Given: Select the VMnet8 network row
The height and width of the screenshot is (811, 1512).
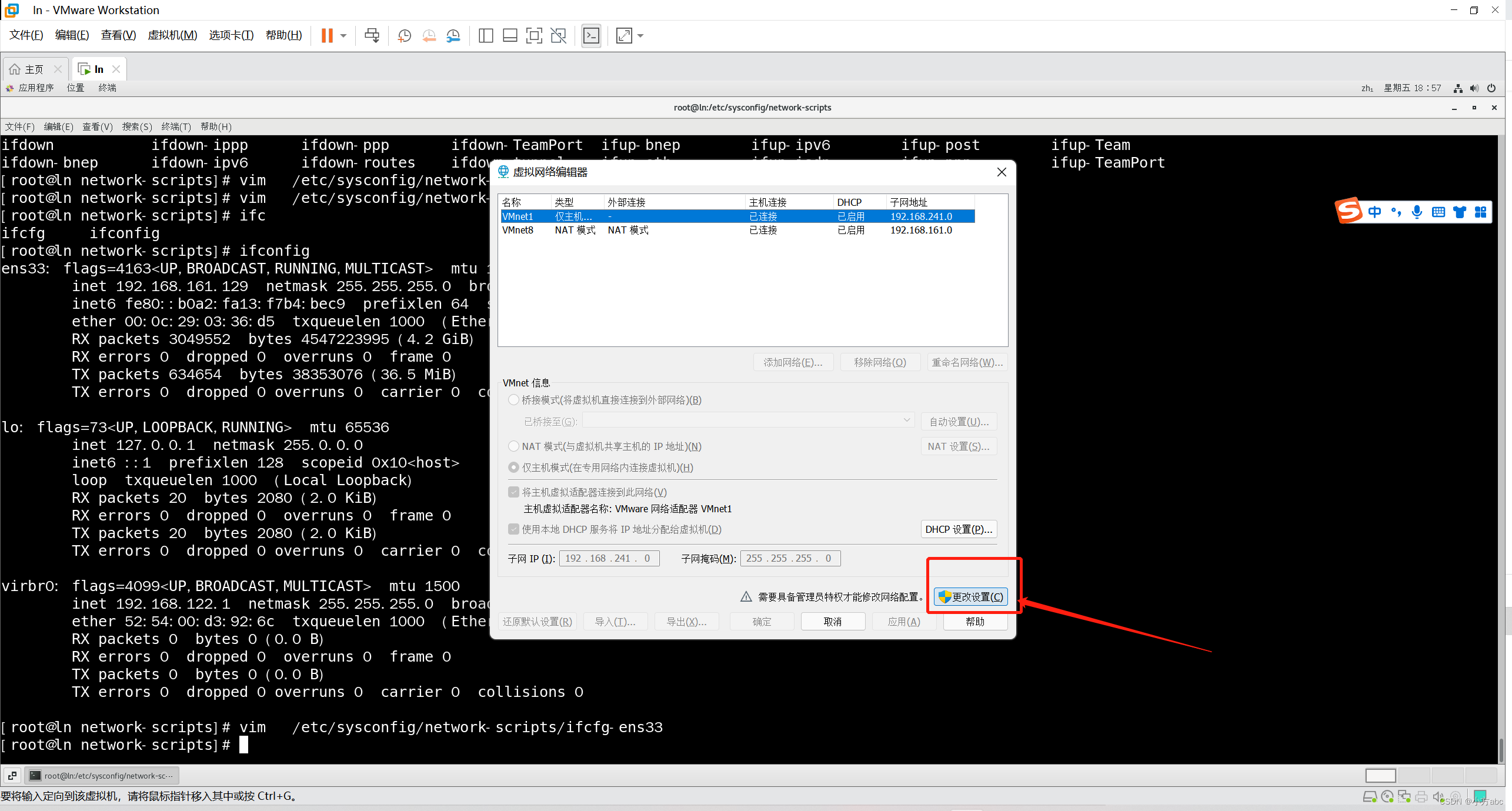Looking at the screenshot, I should 737,230.
